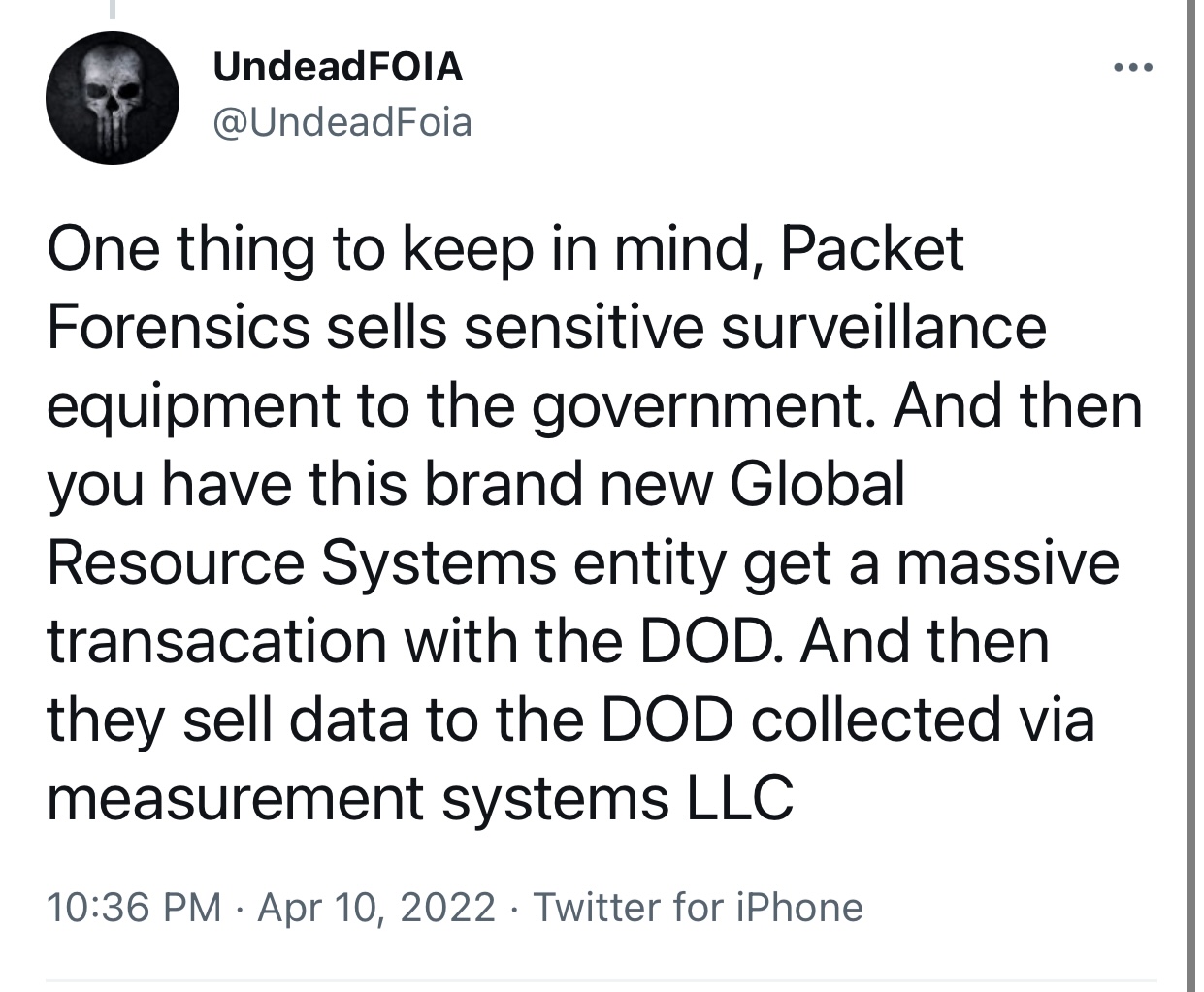Viewport: 1204px width, 992px height.
Task: Click the word "massive" in the tweet
Action: coord(1007,563)
